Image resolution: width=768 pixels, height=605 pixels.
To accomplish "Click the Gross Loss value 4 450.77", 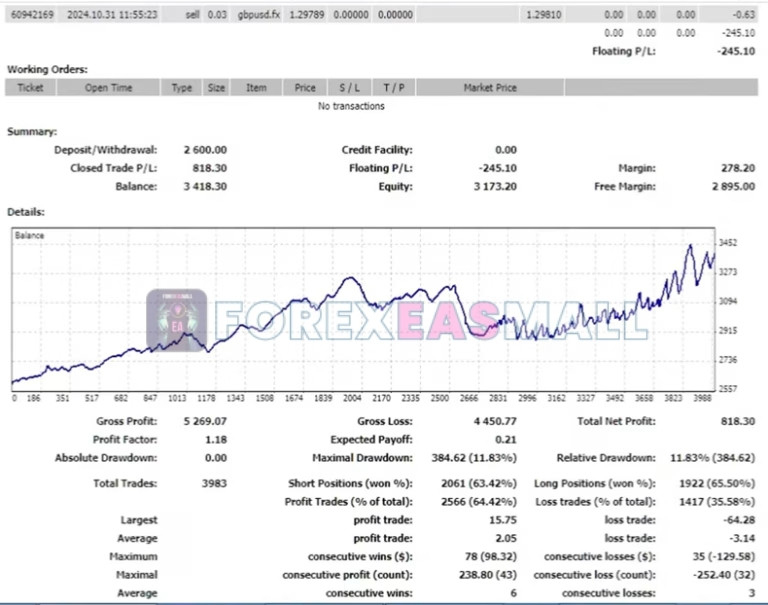I will pos(495,421).
